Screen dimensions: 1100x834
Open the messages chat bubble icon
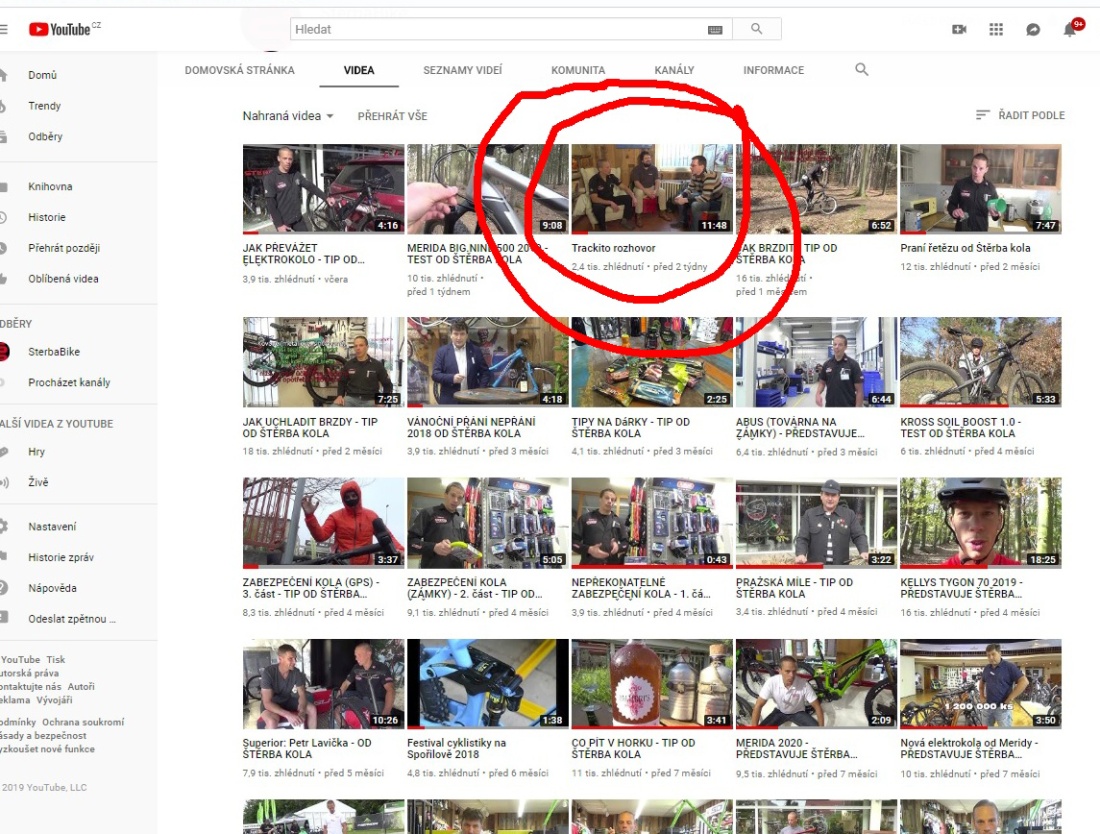1033,29
